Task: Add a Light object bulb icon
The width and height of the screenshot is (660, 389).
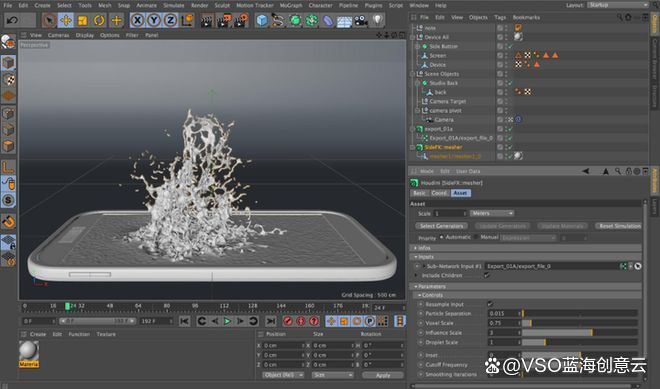Action: (378, 20)
